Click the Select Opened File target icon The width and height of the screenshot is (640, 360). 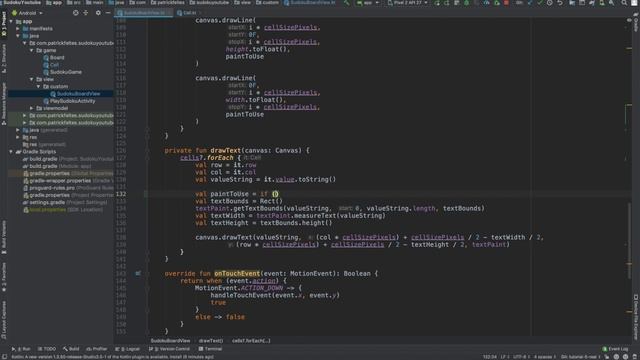tap(76, 13)
